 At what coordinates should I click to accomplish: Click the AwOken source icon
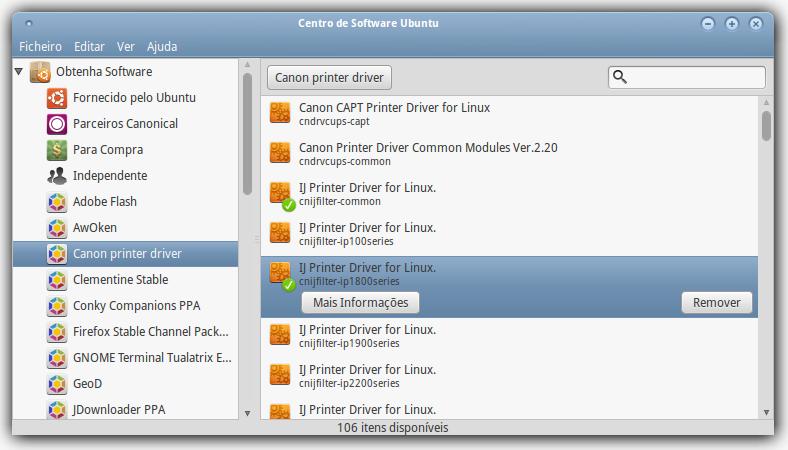[x=57, y=228]
